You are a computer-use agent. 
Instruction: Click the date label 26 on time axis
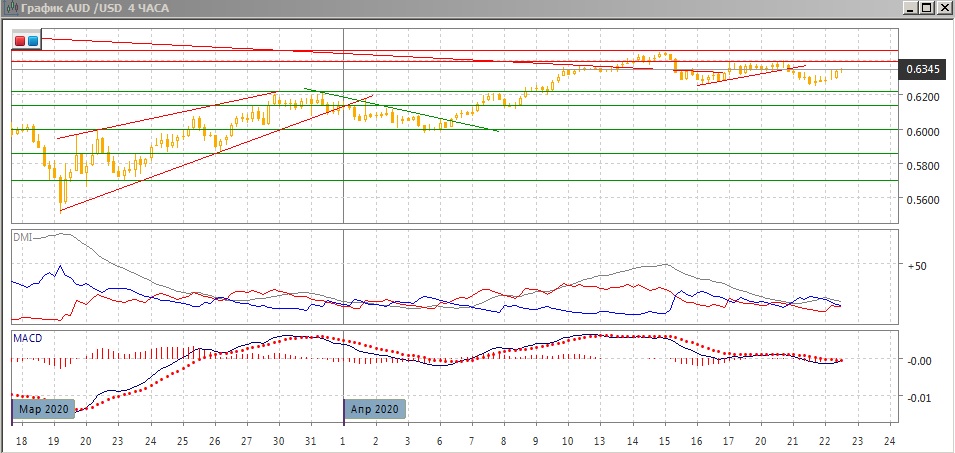tap(214, 441)
